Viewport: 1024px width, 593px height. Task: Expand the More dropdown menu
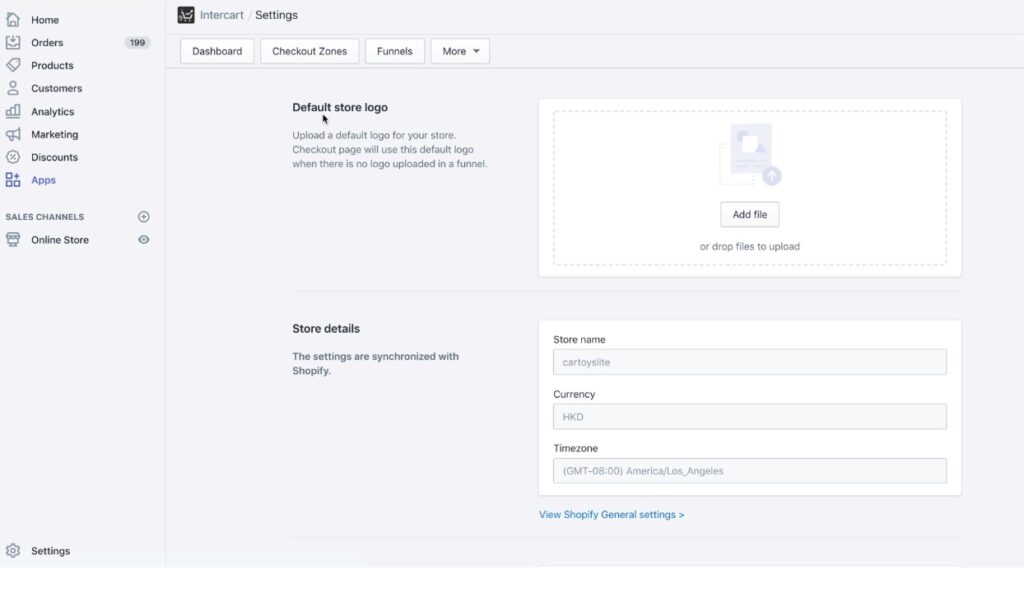(460, 51)
